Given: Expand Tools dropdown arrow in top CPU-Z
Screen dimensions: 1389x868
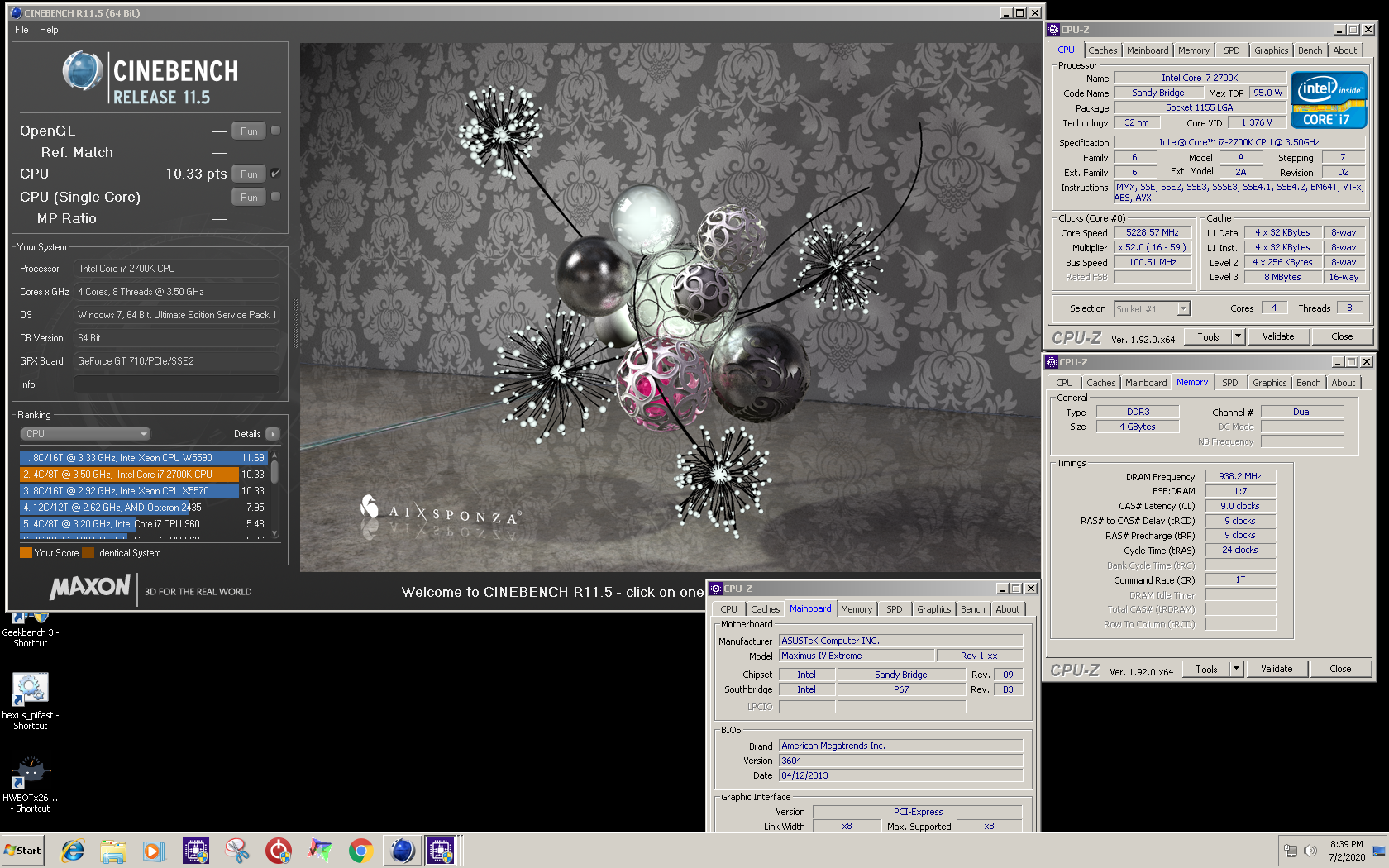Looking at the screenshot, I should pos(1238,336).
